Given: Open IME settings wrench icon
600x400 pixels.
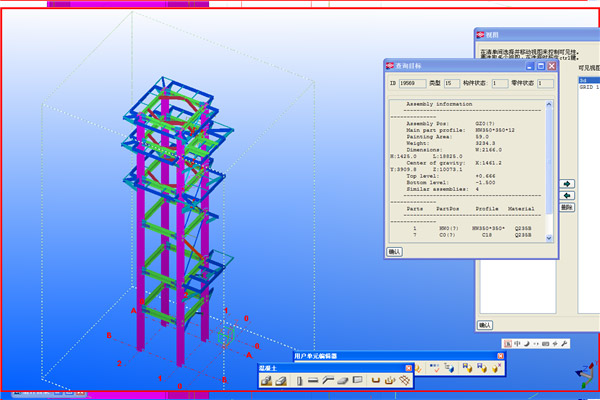Looking at the screenshot, I should [565, 344].
